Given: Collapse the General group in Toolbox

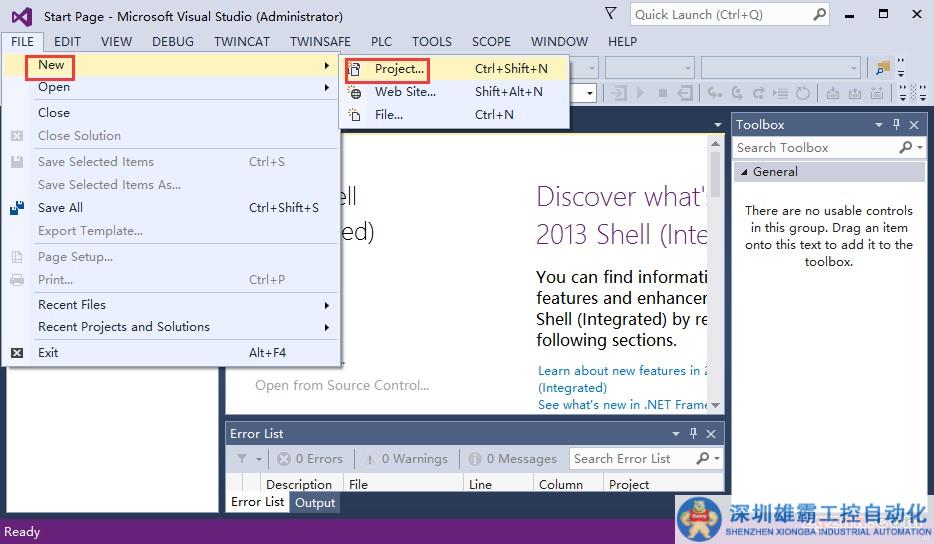Looking at the screenshot, I should tap(743, 172).
